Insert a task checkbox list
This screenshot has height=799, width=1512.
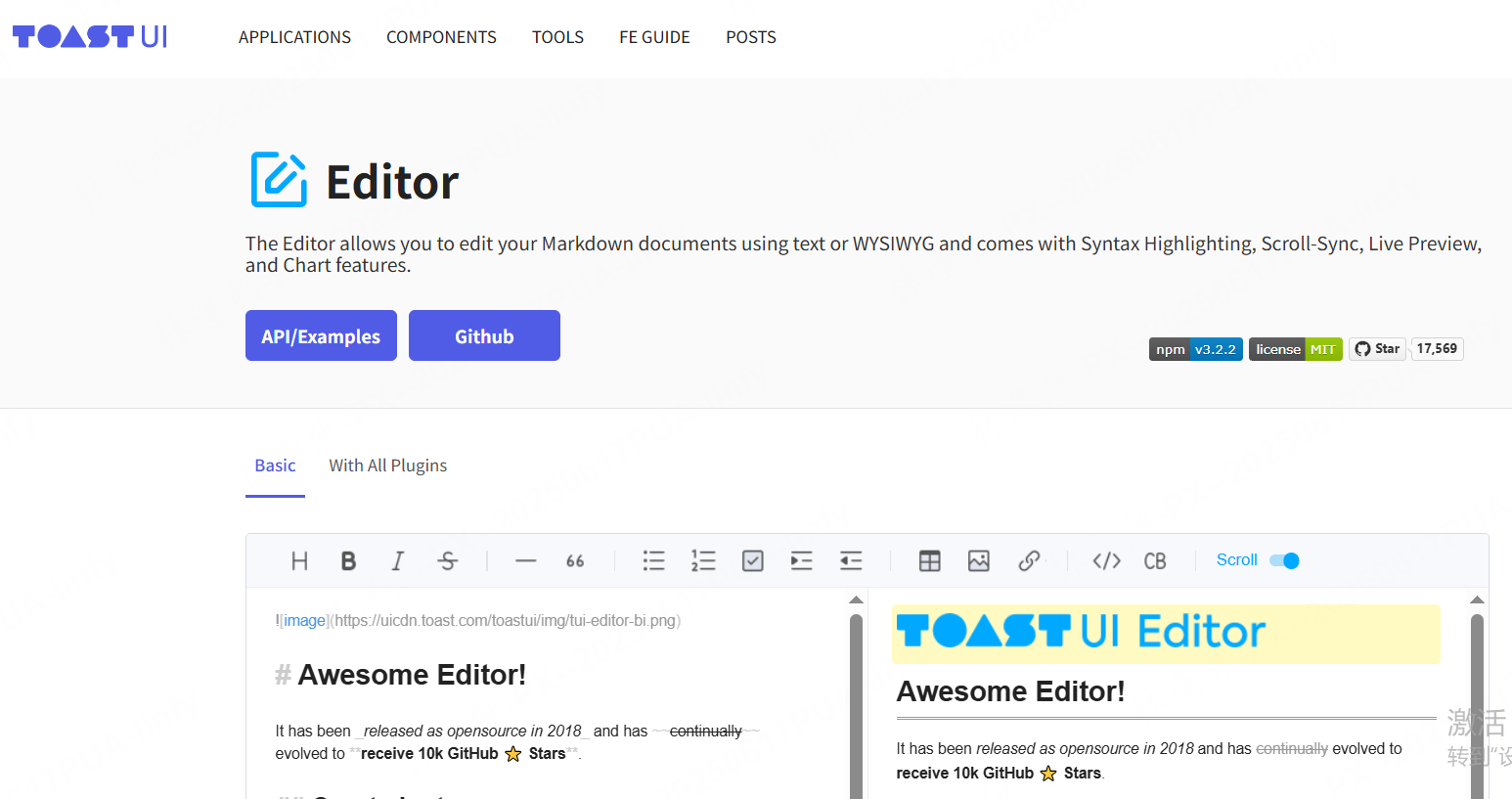coord(753,560)
